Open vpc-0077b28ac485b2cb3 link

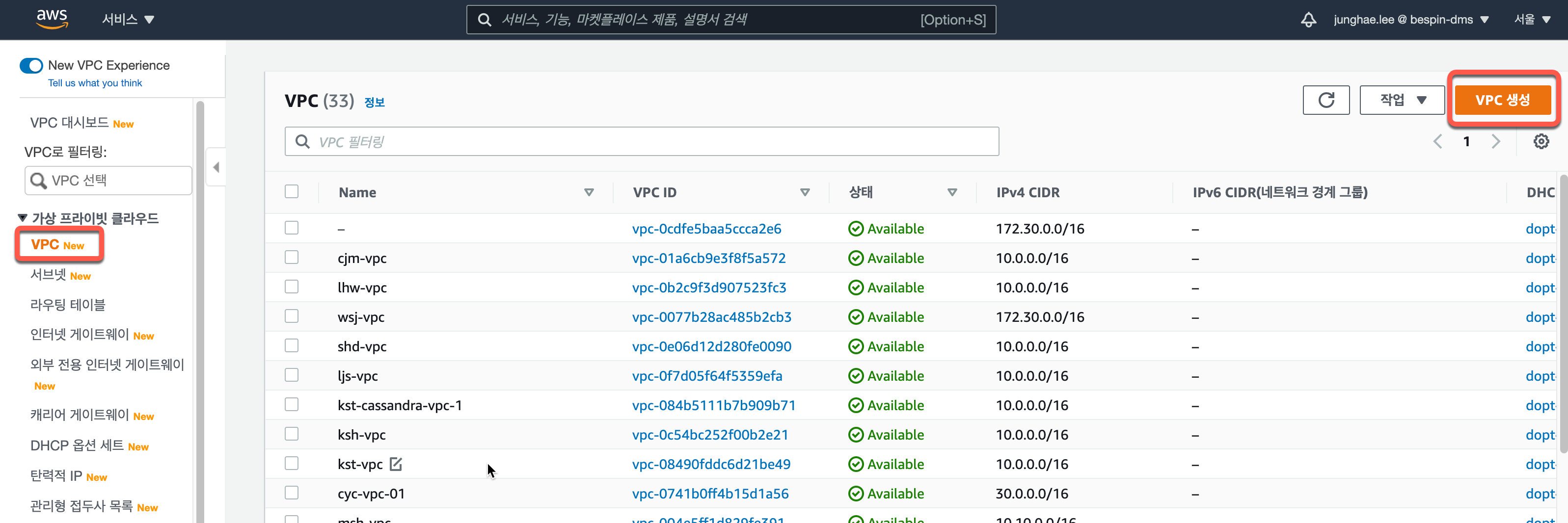pyautogui.click(x=711, y=317)
